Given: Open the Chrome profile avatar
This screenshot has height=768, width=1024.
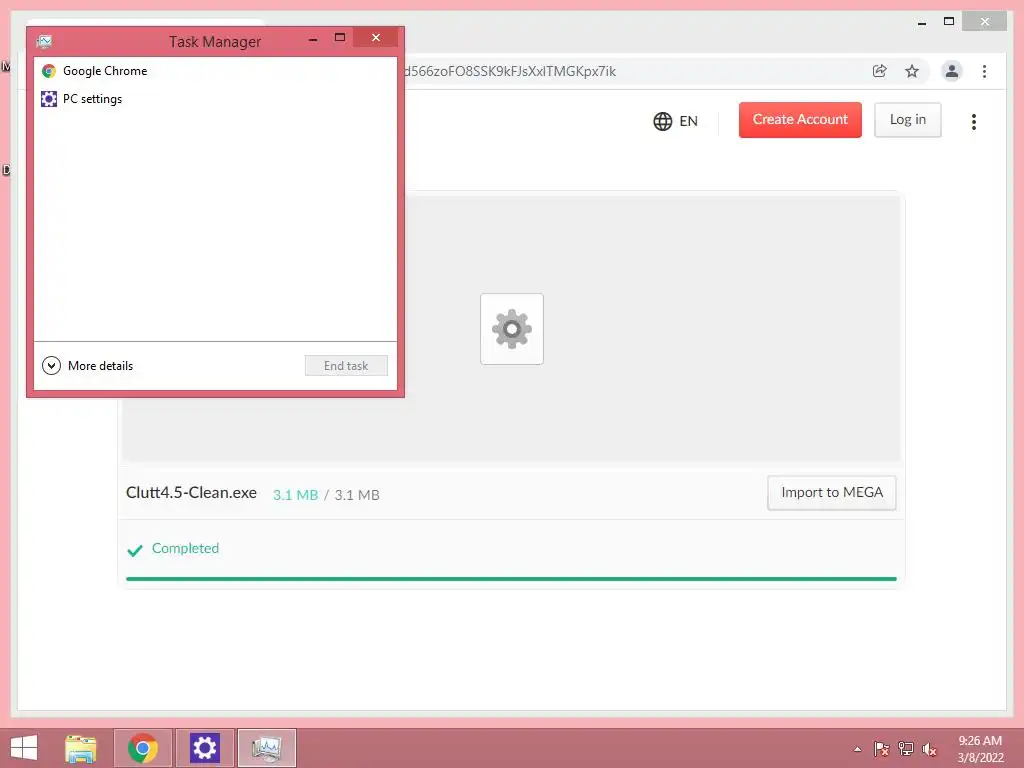Looking at the screenshot, I should point(952,71).
